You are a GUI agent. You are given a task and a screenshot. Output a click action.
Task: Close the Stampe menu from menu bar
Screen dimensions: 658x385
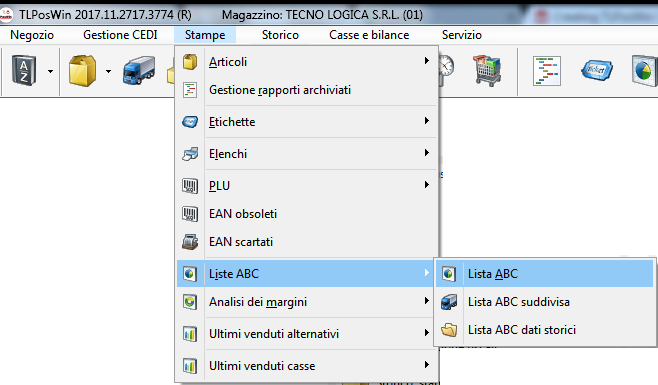(x=205, y=35)
